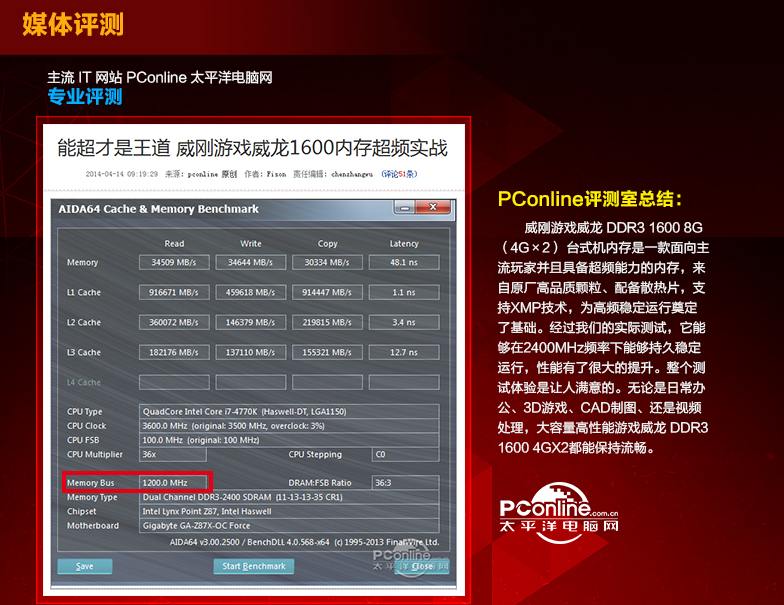Minimize the AIDA64 benchmark window
Image resolution: width=784 pixels, height=605 pixels.
(402, 209)
